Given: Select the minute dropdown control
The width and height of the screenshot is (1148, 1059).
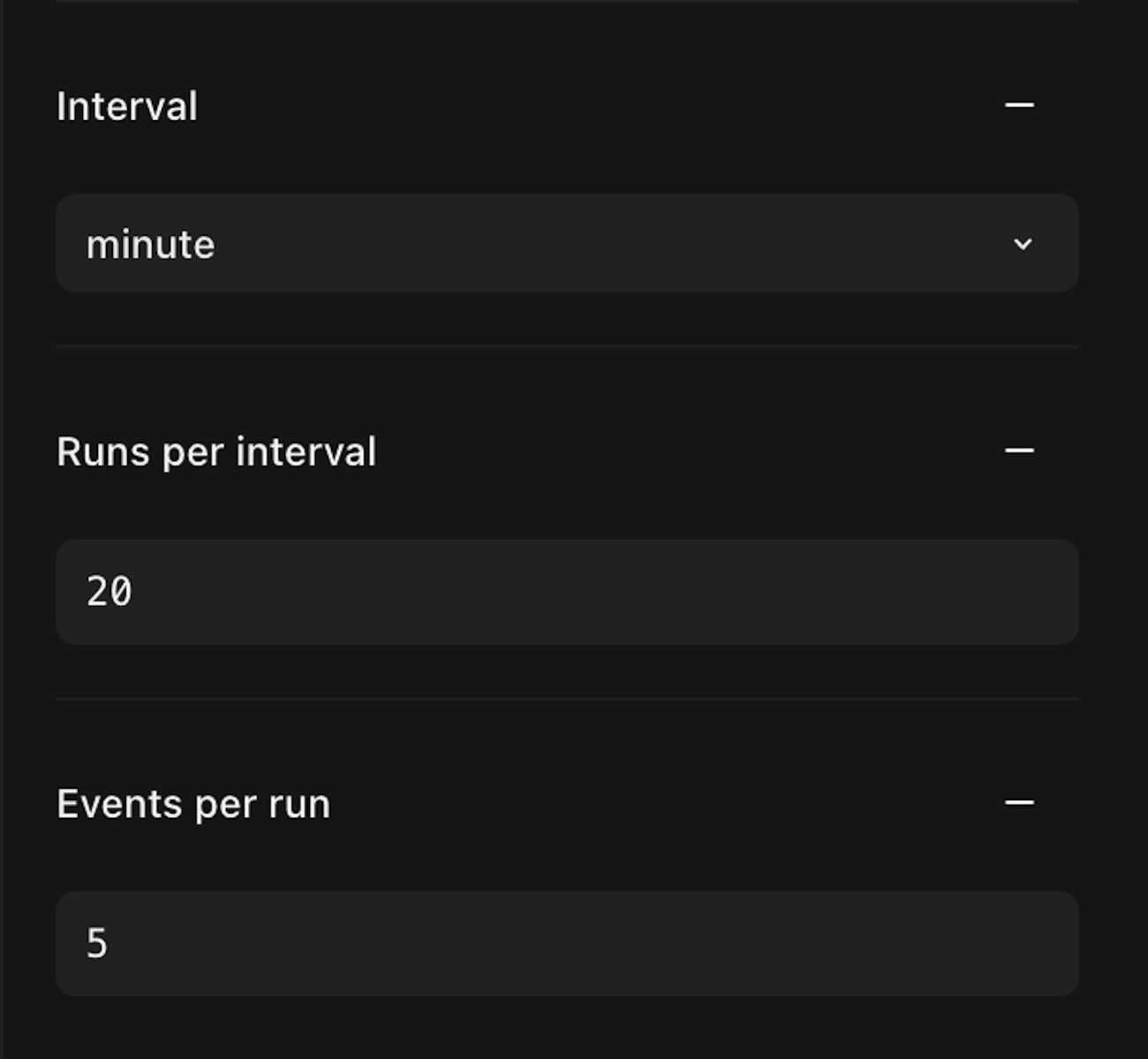Looking at the screenshot, I should [x=565, y=243].
